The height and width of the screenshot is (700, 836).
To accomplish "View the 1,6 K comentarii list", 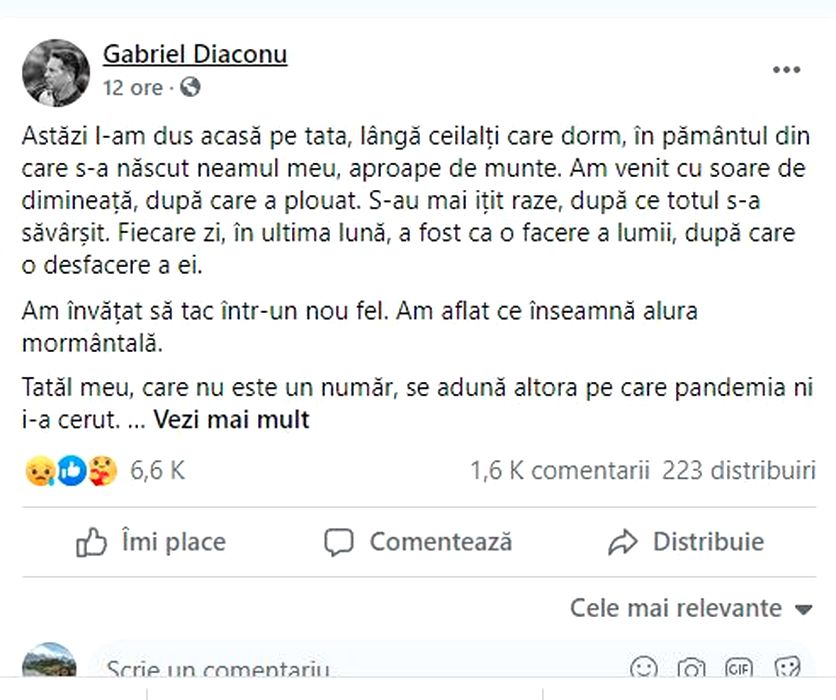I will click(x=560, y=471).
